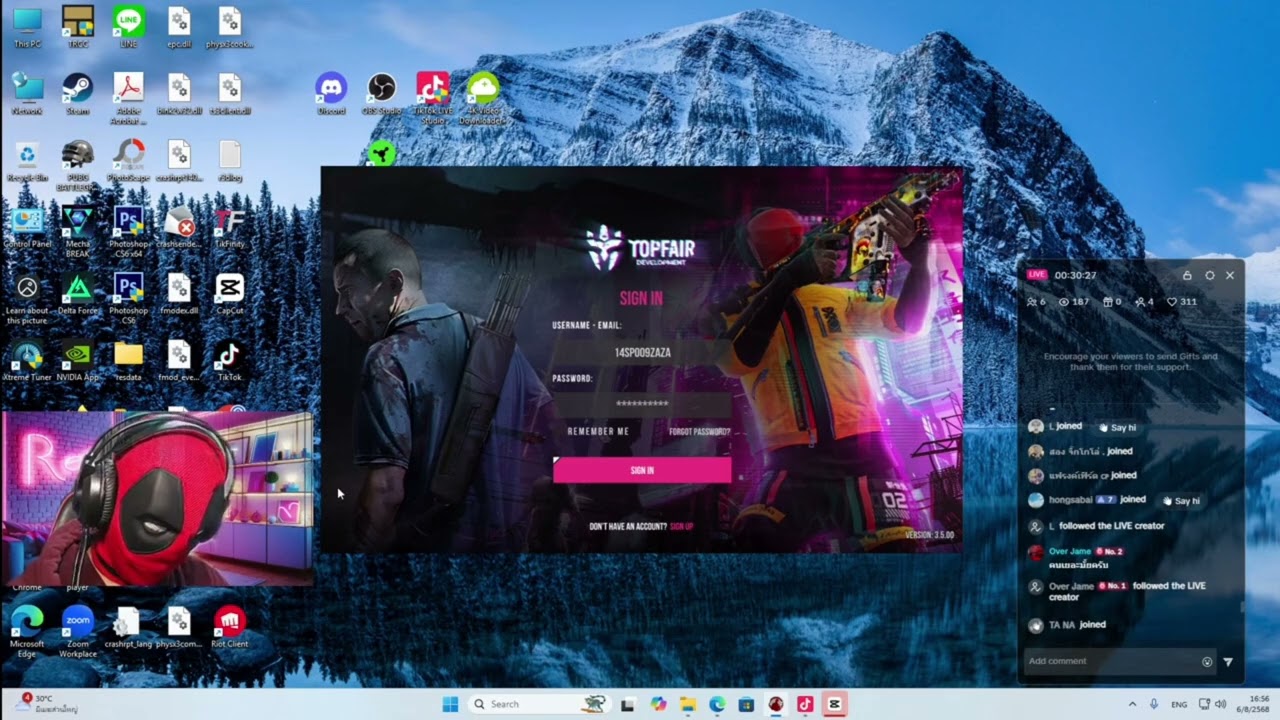Click the Forgot Password link
This screenshot has width=1280, height=720.
pos(700,431)
